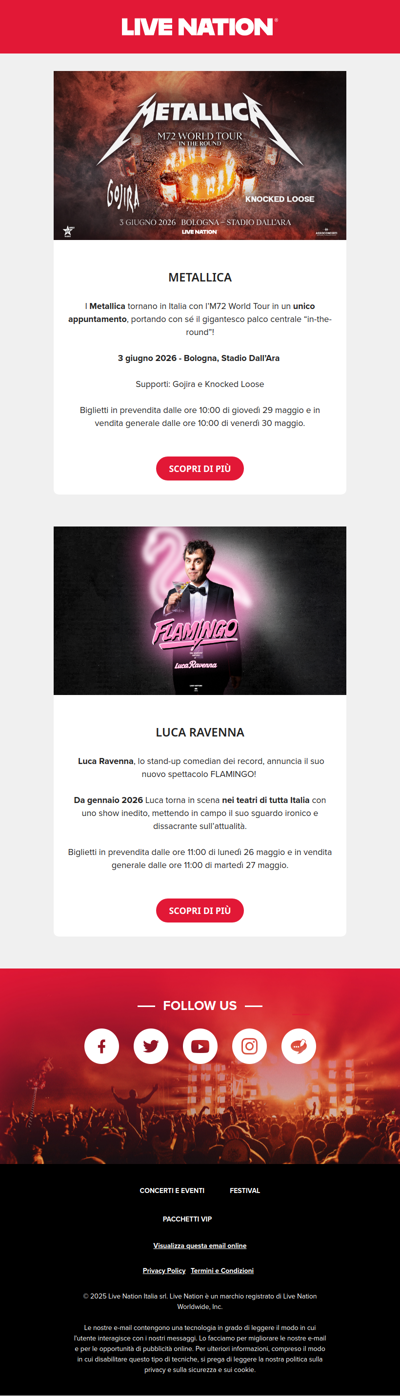The image size is (400, 1396).
Task: Open the Twitter bird icon
Action: tap(151, 1046)
